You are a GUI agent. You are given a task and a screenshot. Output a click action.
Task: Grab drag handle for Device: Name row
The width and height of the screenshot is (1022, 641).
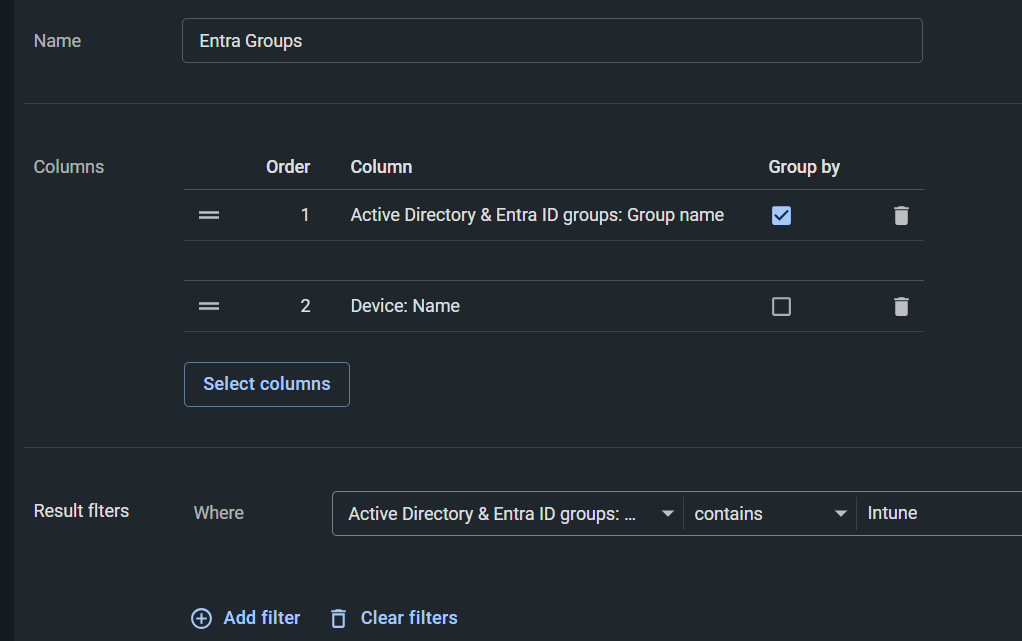click(x=209, y=306)
